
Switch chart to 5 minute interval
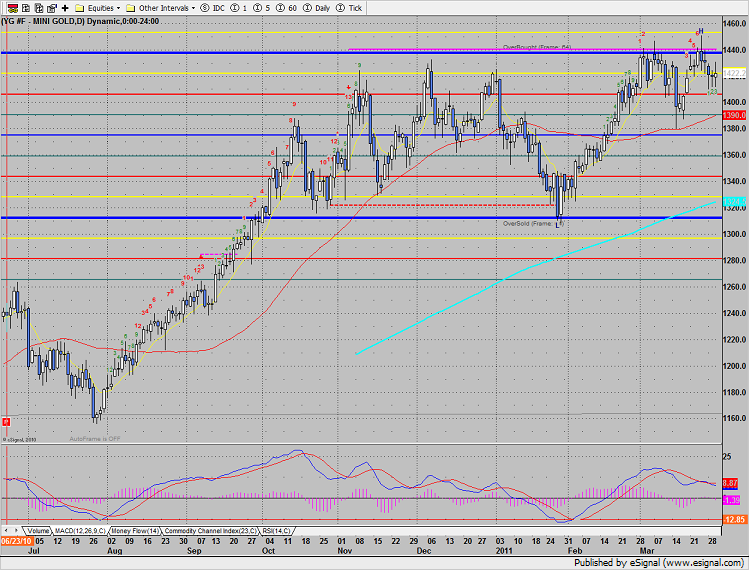click(x=261, y=8)
